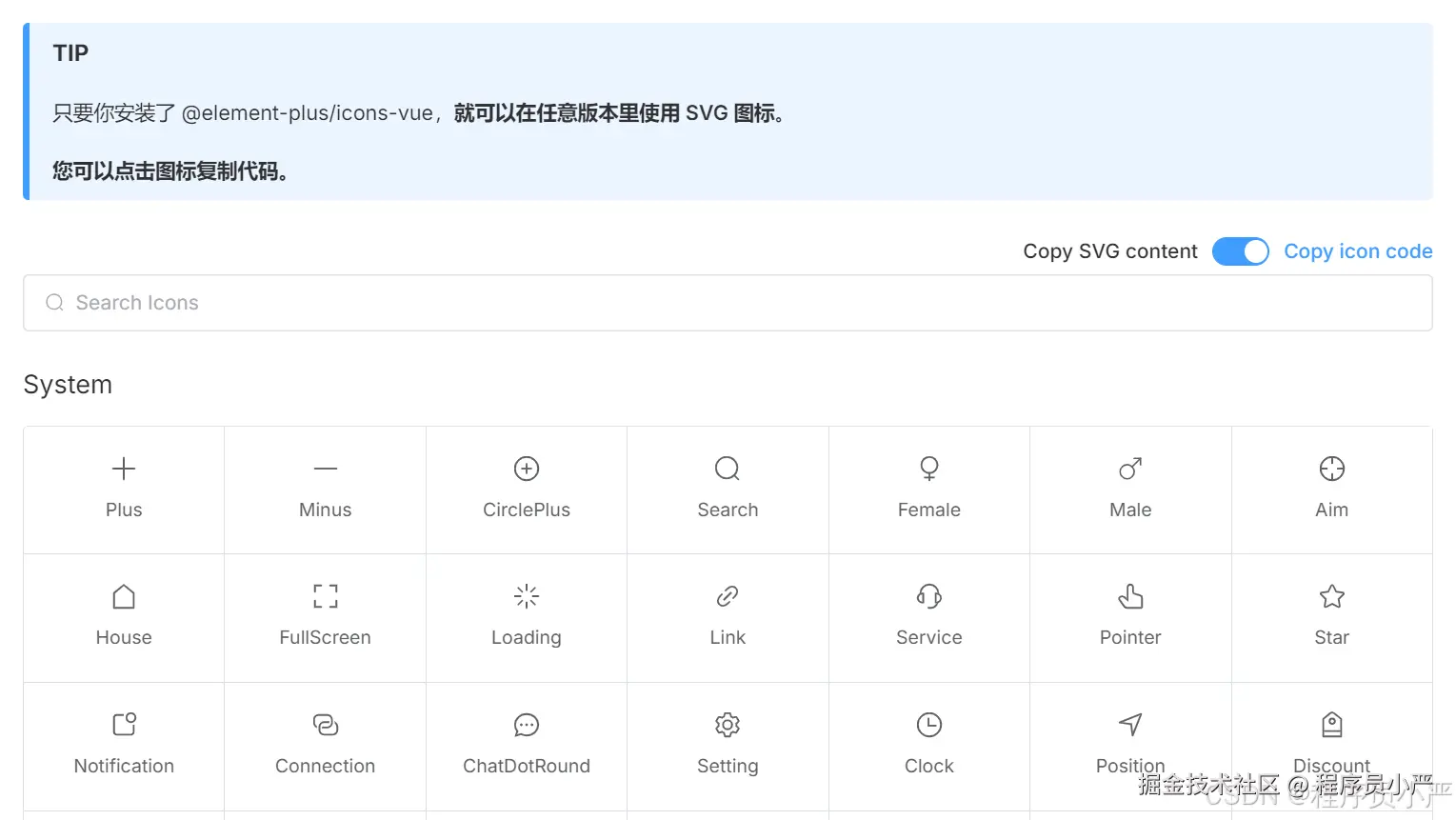This screenshot has width=1456, height=820.
Task: Copy the Connection icon
Action: pyautogui.click(x=326, y=725)
